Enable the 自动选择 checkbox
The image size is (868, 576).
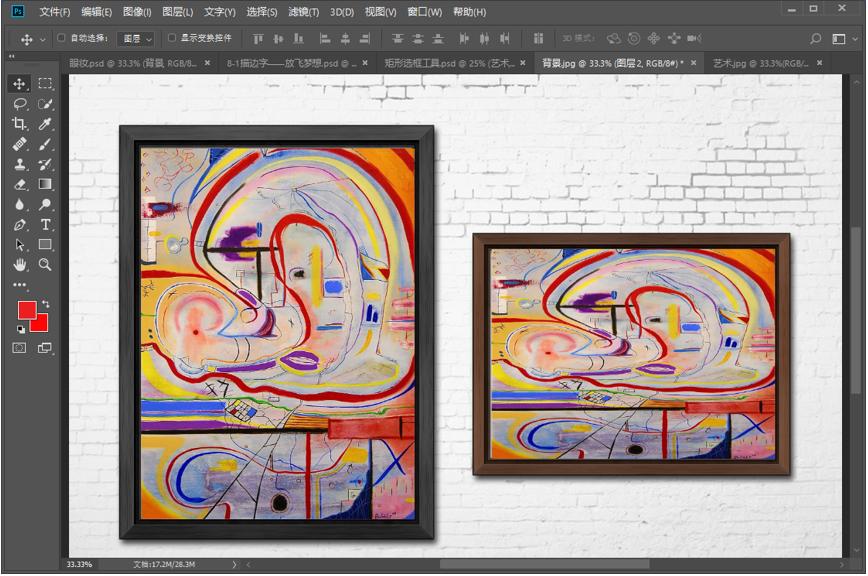pyautogui.click(x=61, y=38)
